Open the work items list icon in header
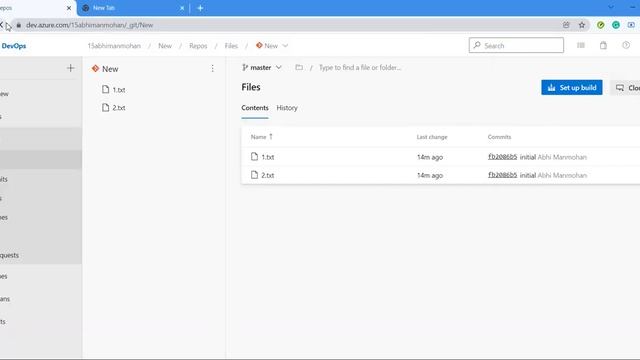The width and height of the screenshot is (640, 360). (581, 45)
